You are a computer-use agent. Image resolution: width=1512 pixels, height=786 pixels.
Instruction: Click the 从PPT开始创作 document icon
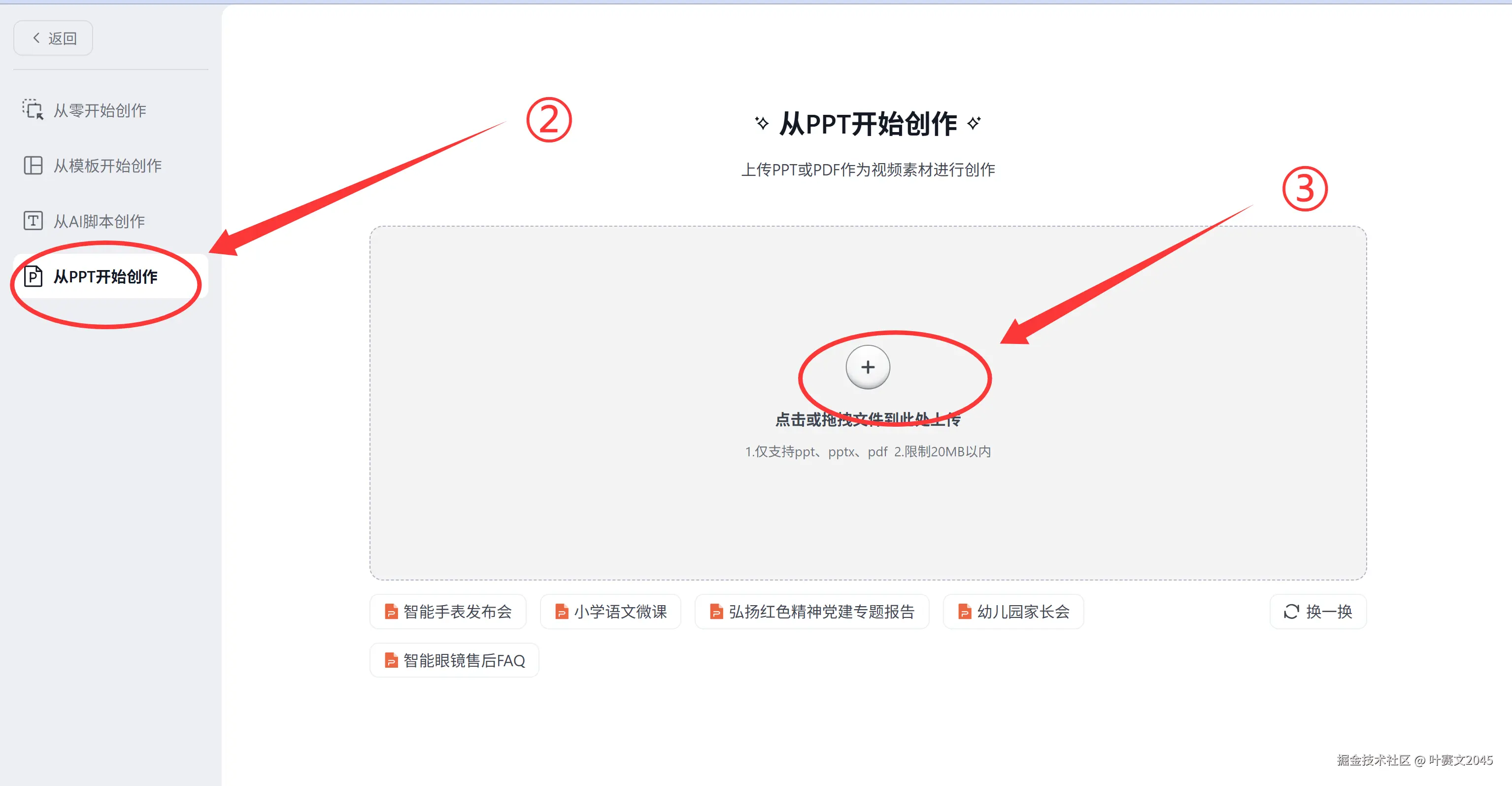coord(33,276)
